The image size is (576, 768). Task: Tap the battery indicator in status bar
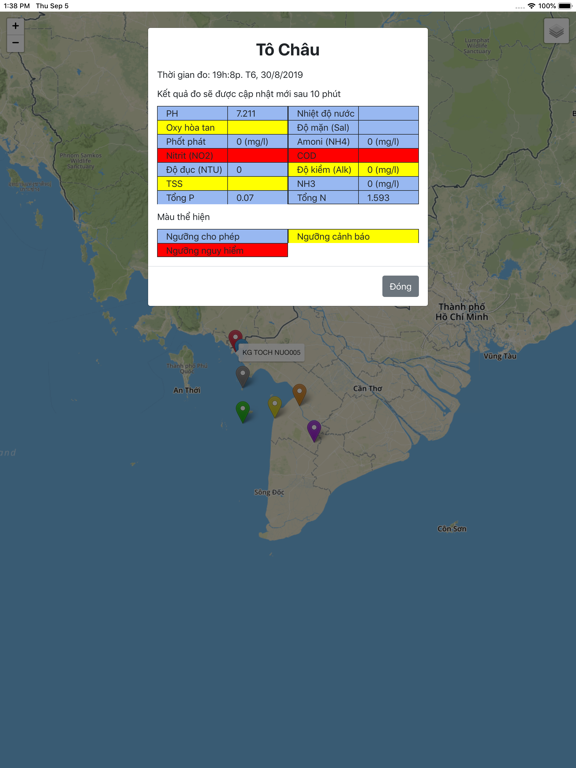pos(565,6)
